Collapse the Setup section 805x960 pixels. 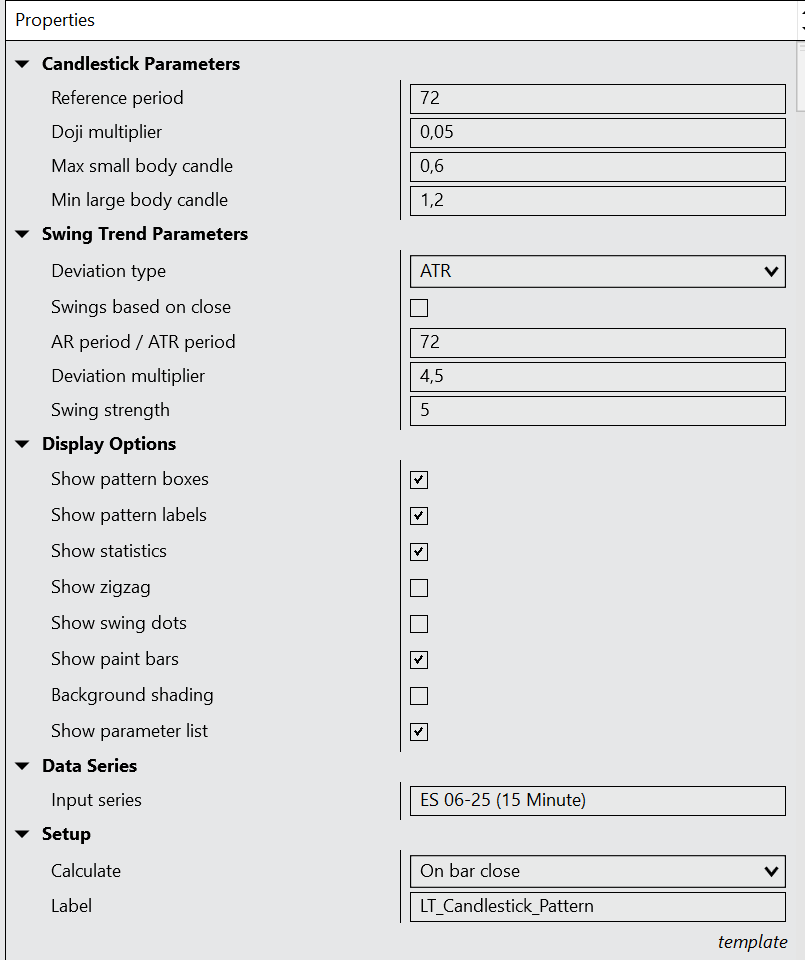[x=22, y=834]
